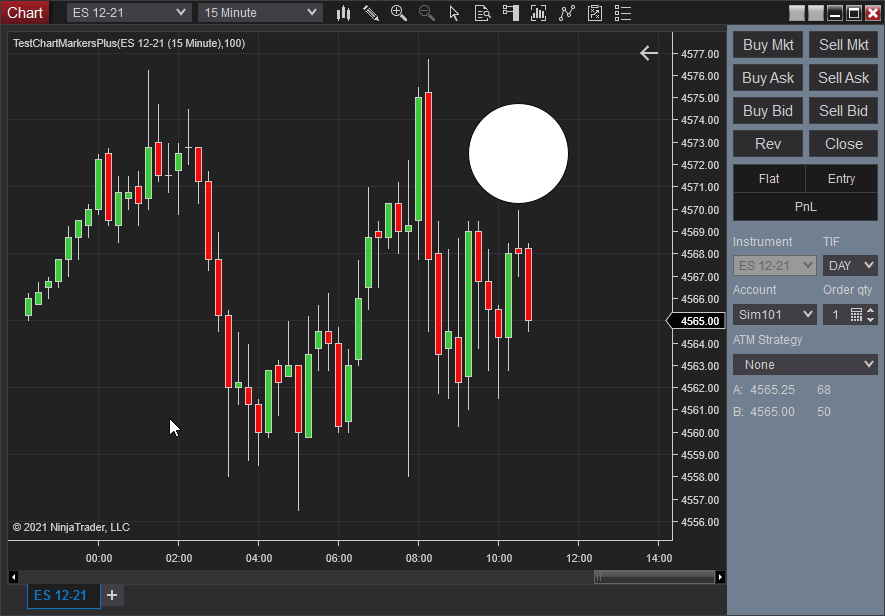
Task: Open the Indicators icon on the toolbar
Action: click(x=538, y=13)
